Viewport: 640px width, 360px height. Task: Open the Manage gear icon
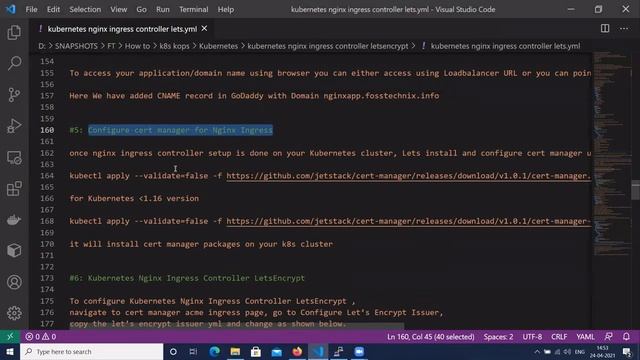(14, 313)
